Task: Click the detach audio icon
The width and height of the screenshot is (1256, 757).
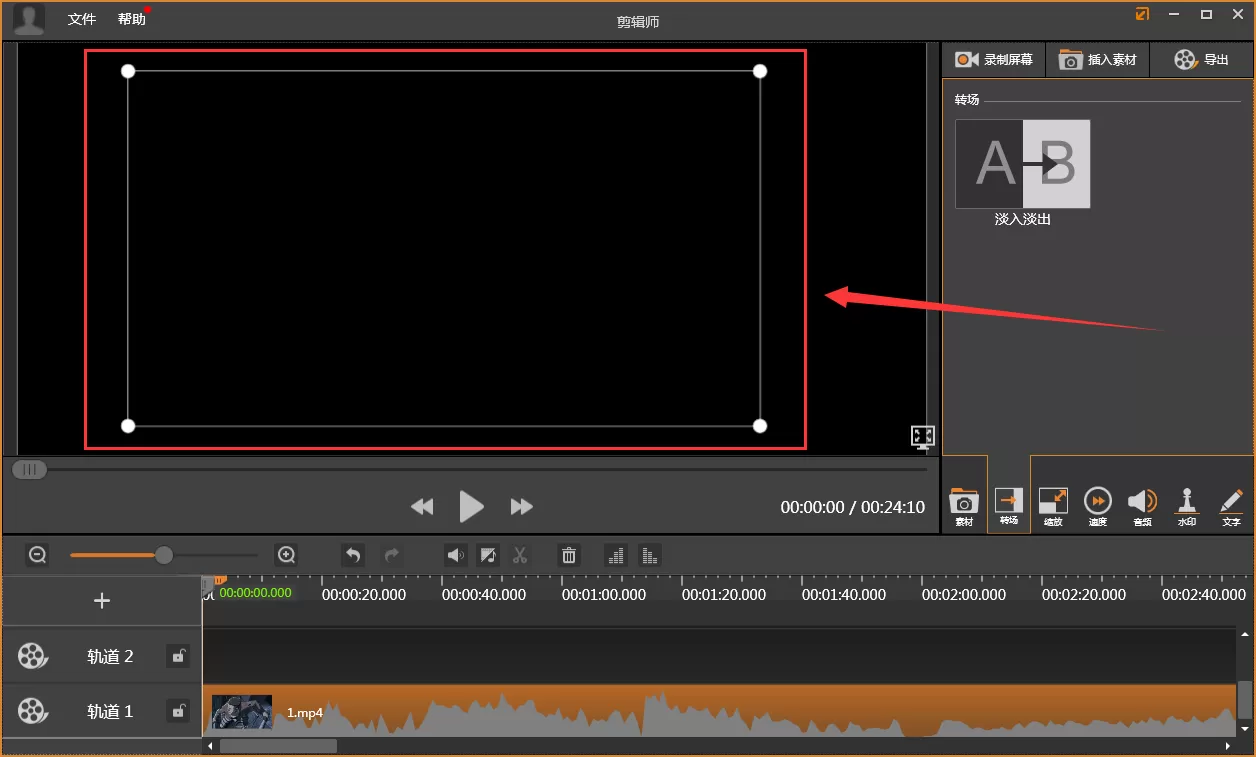Action: (x=488, y=555)
